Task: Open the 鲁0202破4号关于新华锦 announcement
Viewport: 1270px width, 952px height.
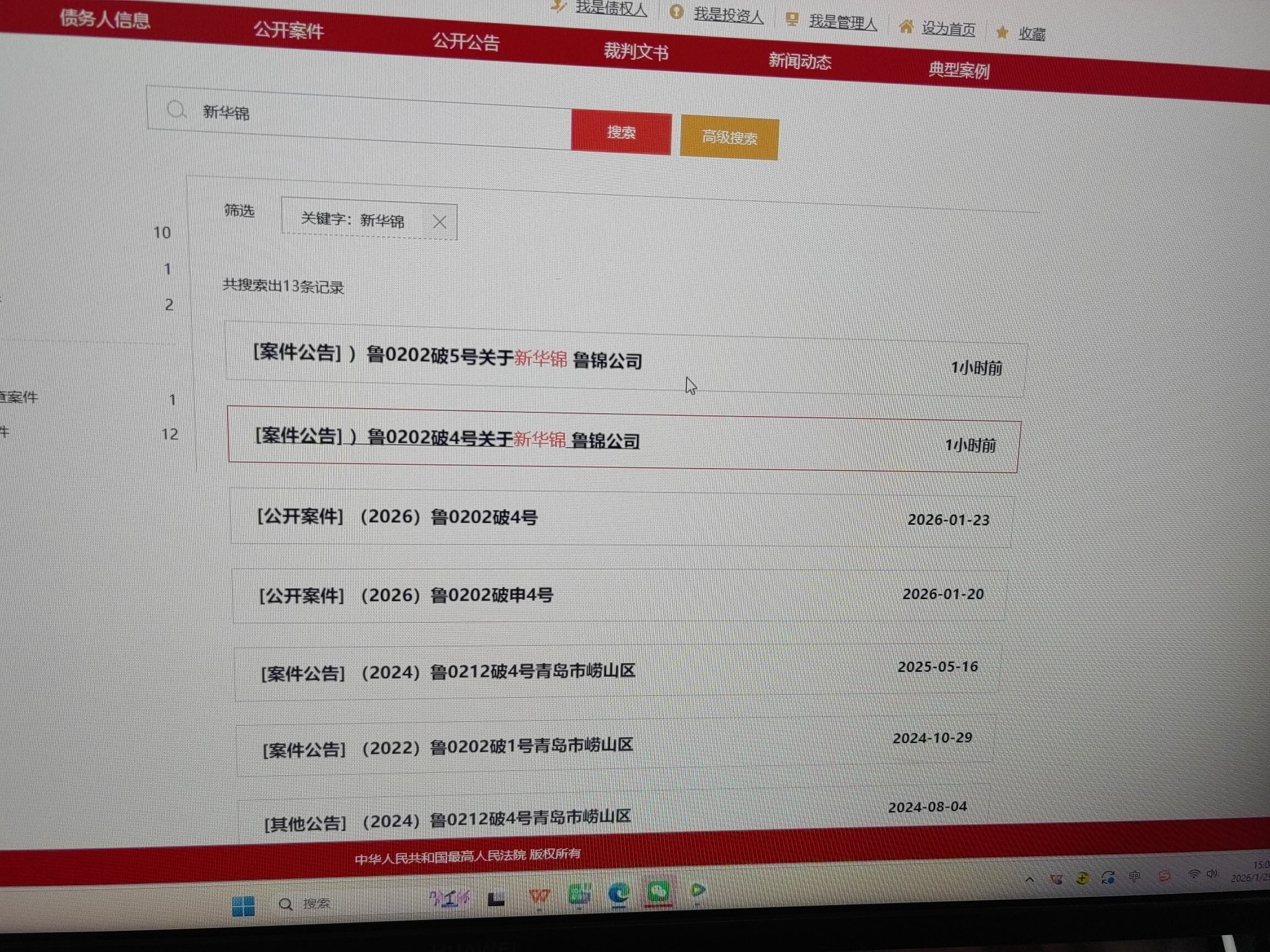Action: [x=446, y=438]
